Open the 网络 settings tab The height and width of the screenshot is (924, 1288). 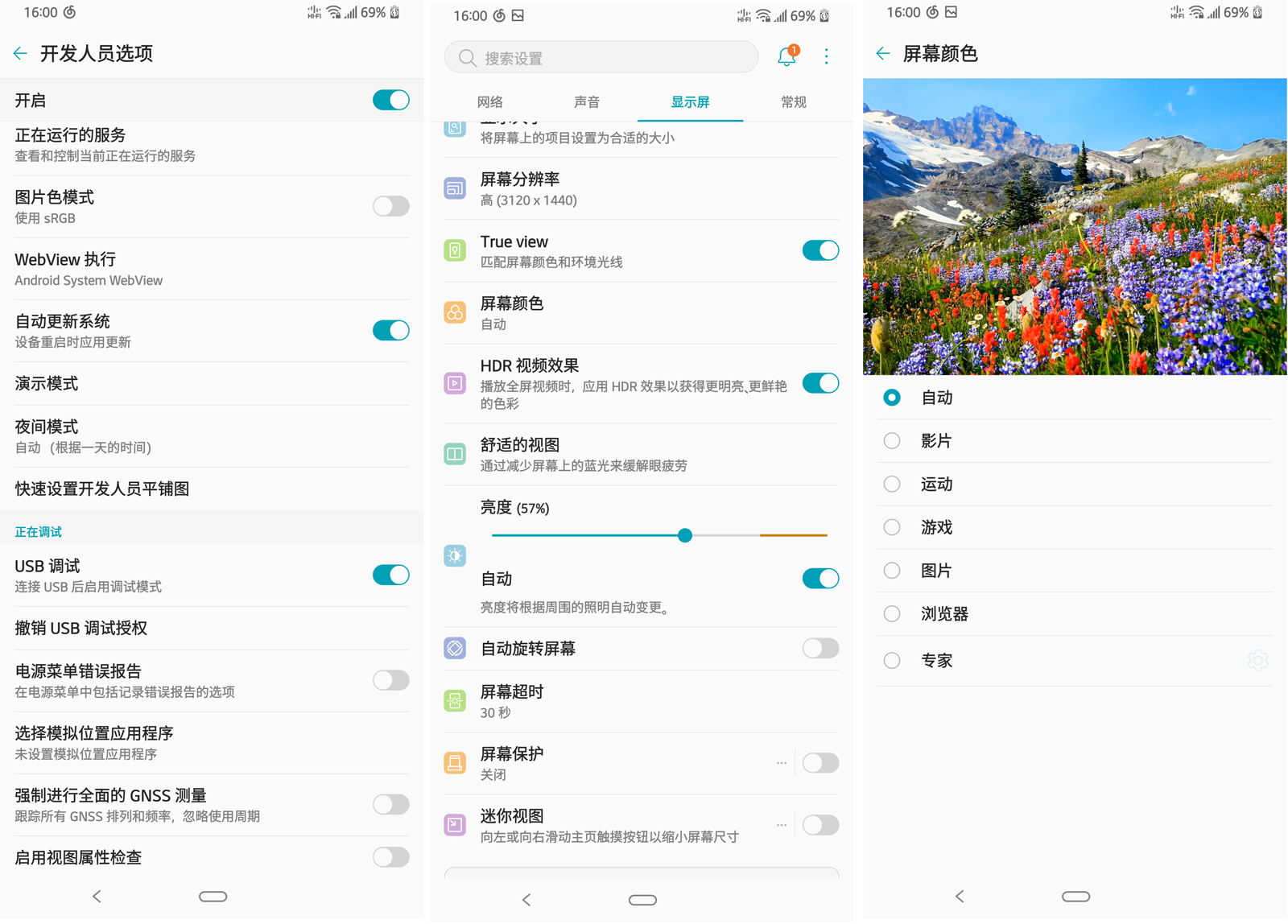pos(489,102)
